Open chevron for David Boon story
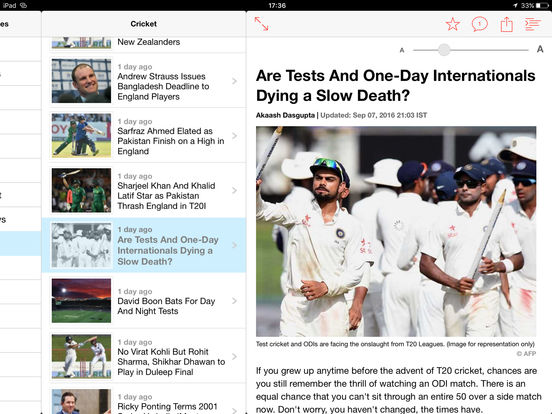The height and width of the screenshot is (414, 552). point(235,301)
